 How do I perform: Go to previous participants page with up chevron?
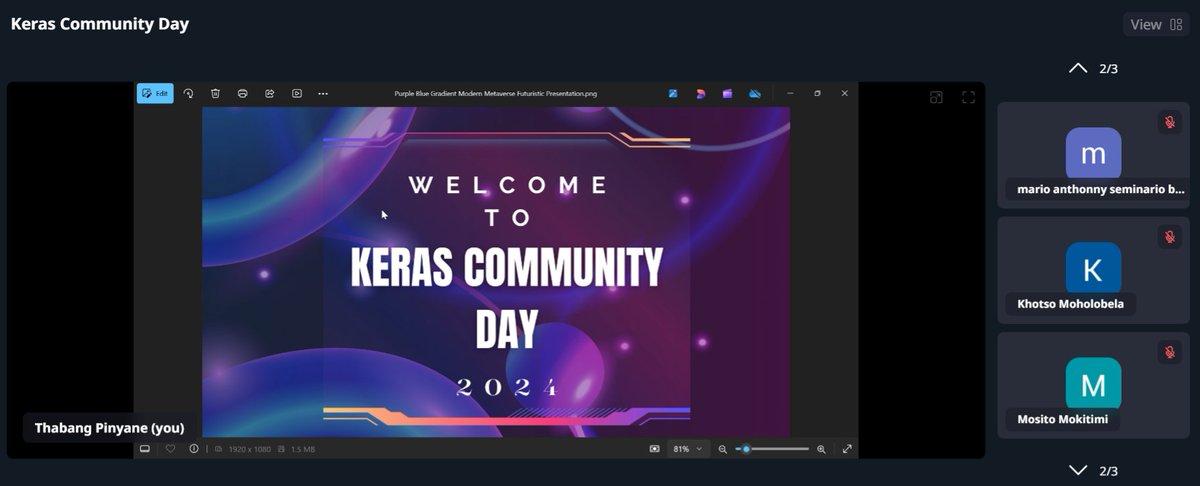(x=1077, y=68)
